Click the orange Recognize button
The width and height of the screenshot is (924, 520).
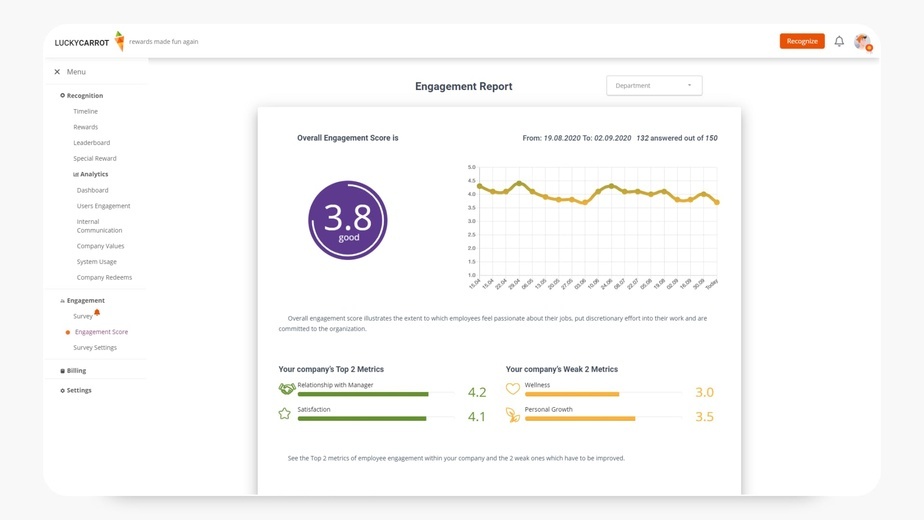(x=802, y=41)
